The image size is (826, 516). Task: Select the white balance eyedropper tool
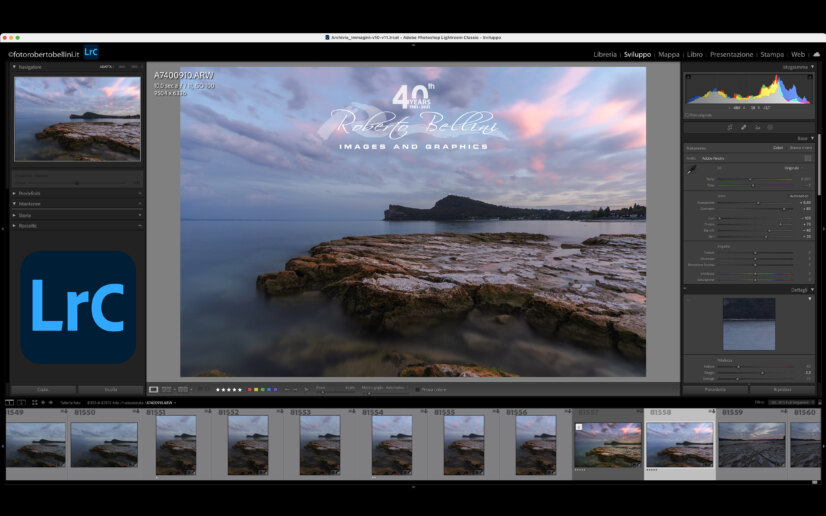coord(692,170)
